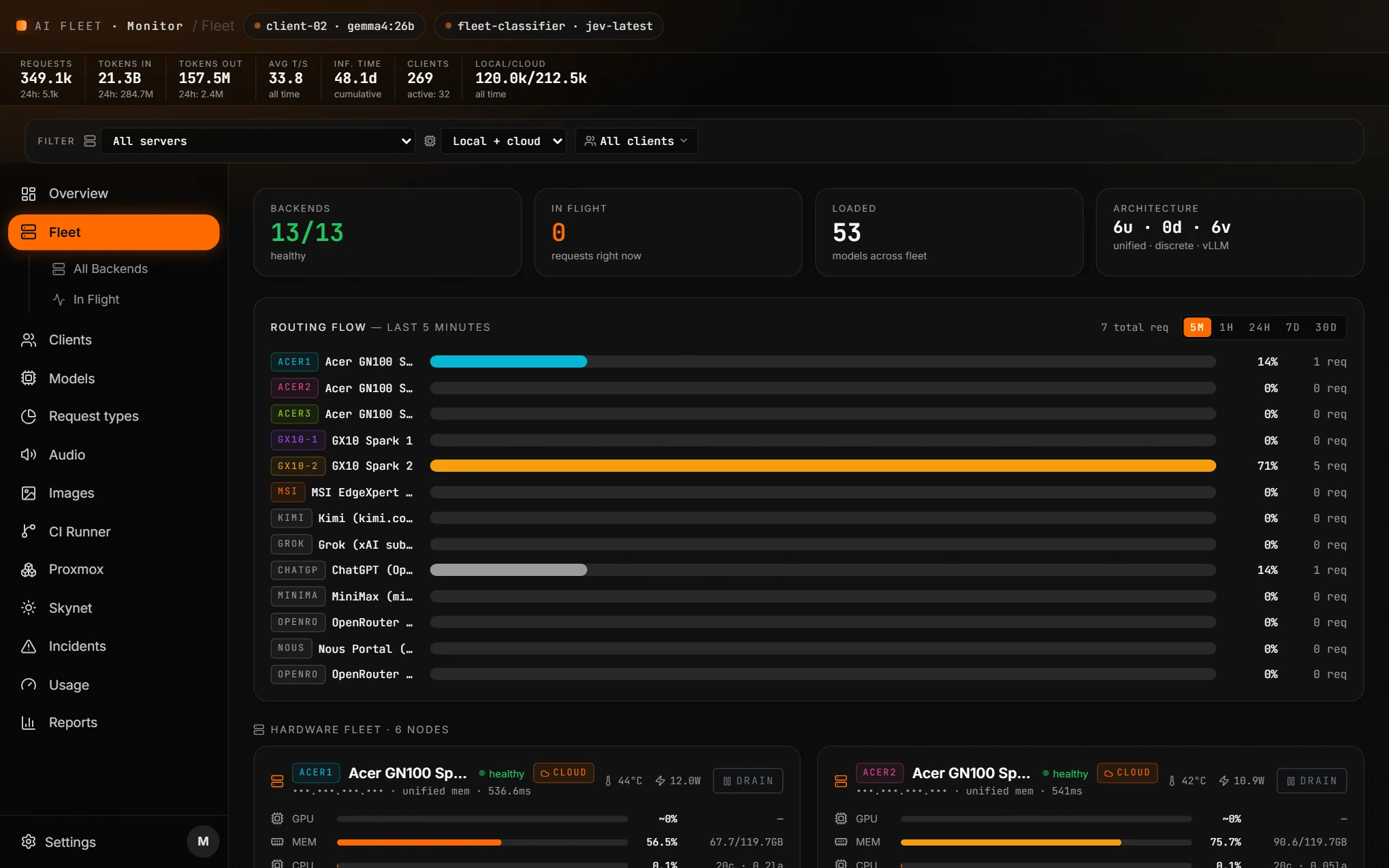This screenshot has height=868, width=1389.
Task: Open the Fleet sidebar item
Action: [114, 233]
